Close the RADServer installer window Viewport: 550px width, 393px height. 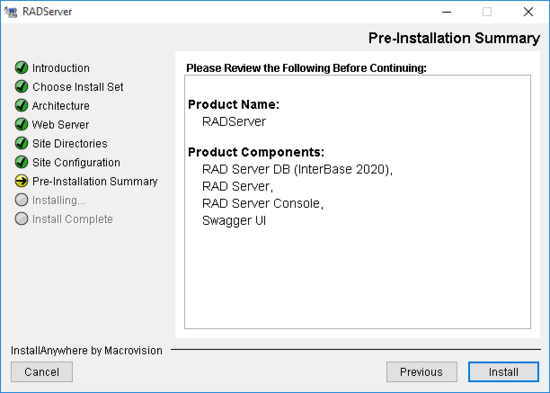[528, 12]
